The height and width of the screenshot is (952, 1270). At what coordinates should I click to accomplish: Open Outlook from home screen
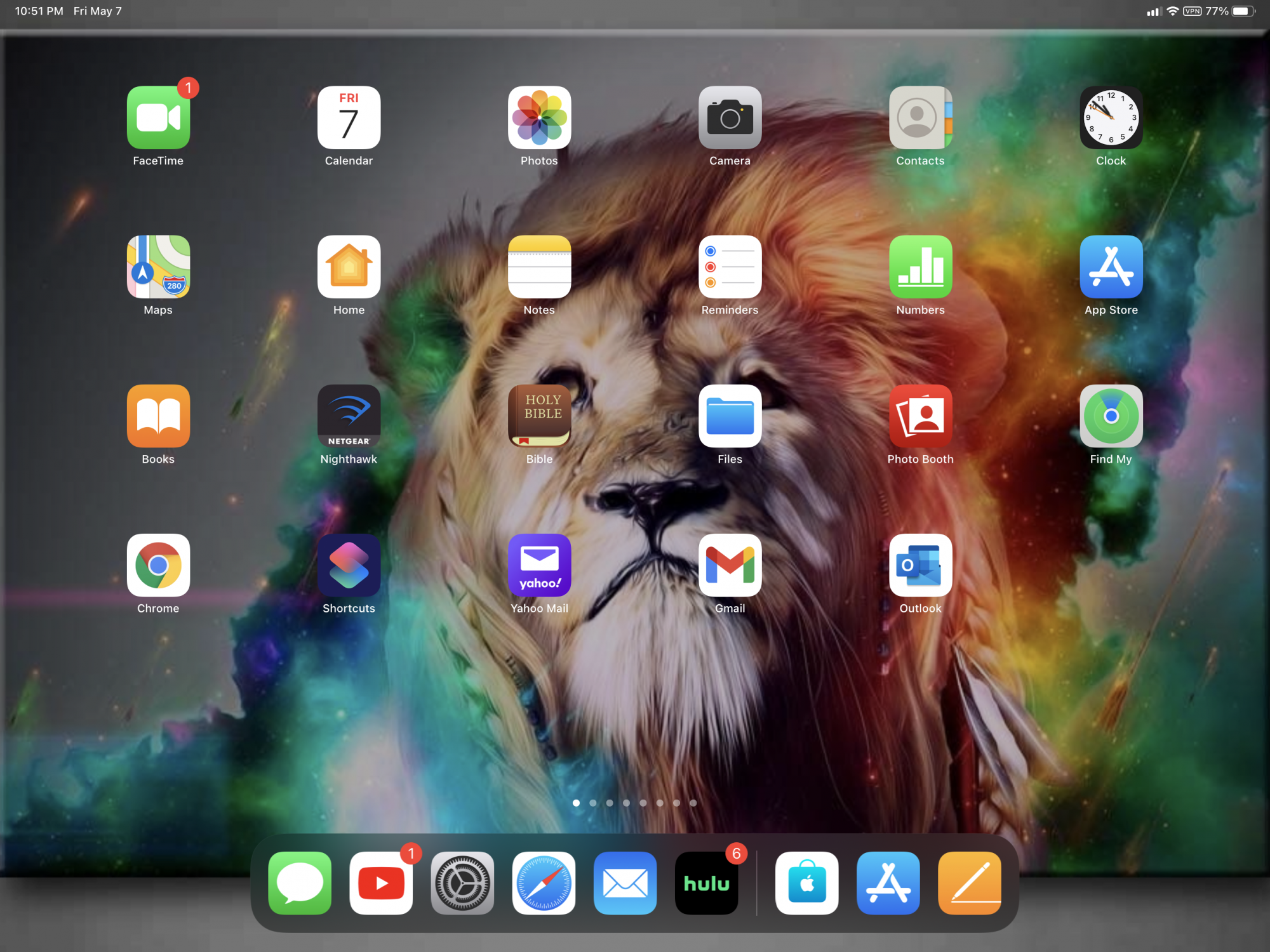pyautogui.click(x=920, y=565)
